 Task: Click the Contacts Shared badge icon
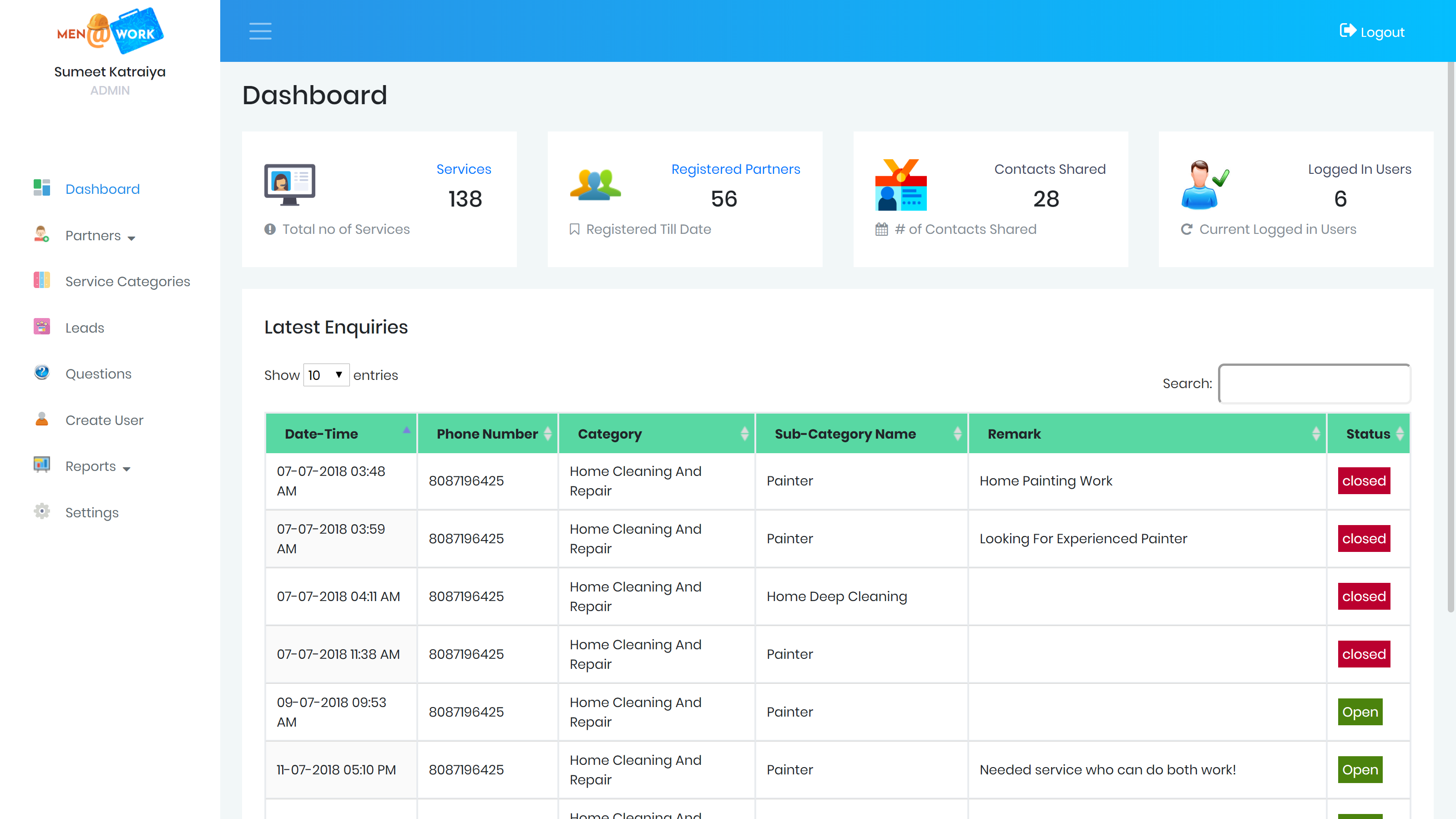tap(900, 185)
